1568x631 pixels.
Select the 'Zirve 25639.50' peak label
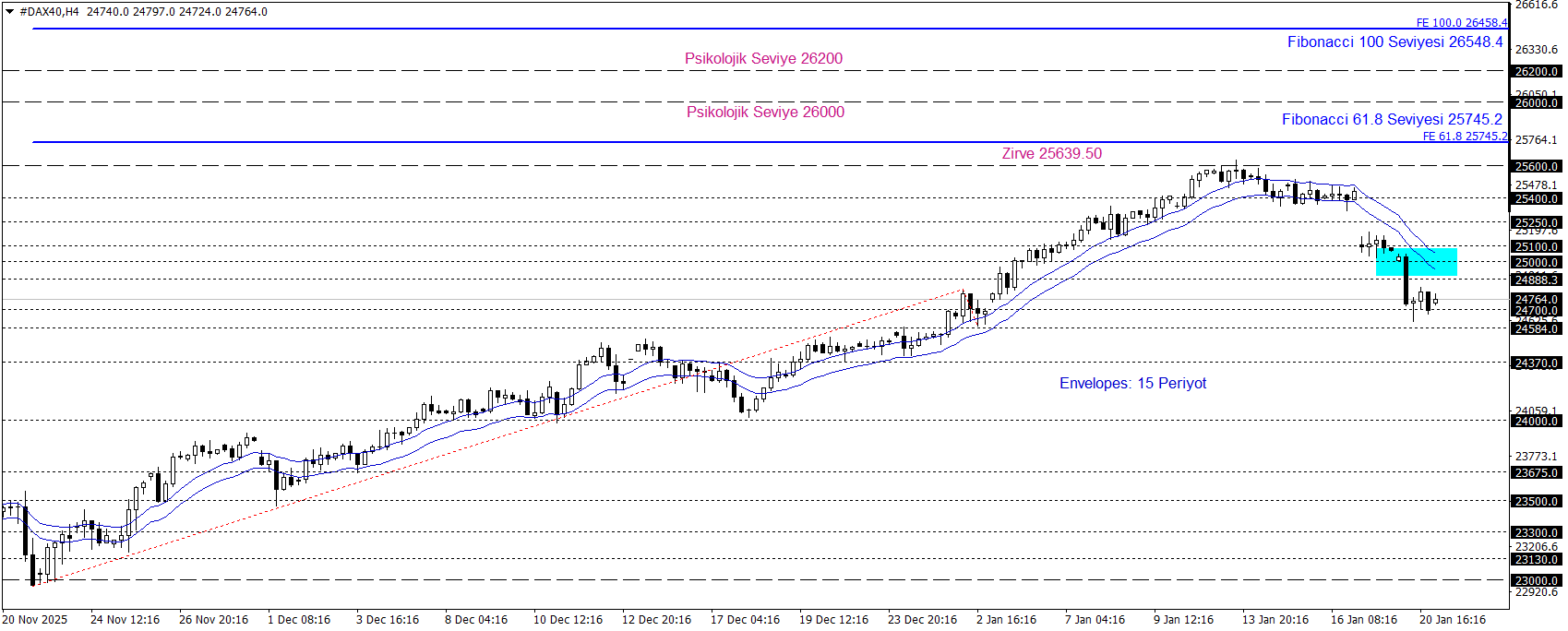click(1051, 153)
